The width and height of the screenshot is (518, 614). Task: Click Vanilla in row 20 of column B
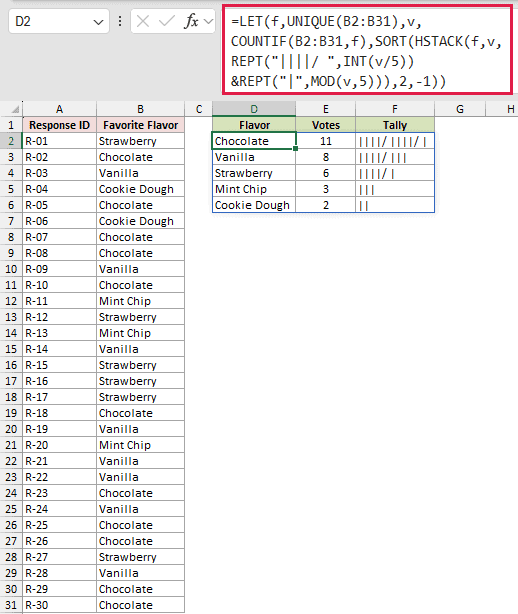coord(141,429)
